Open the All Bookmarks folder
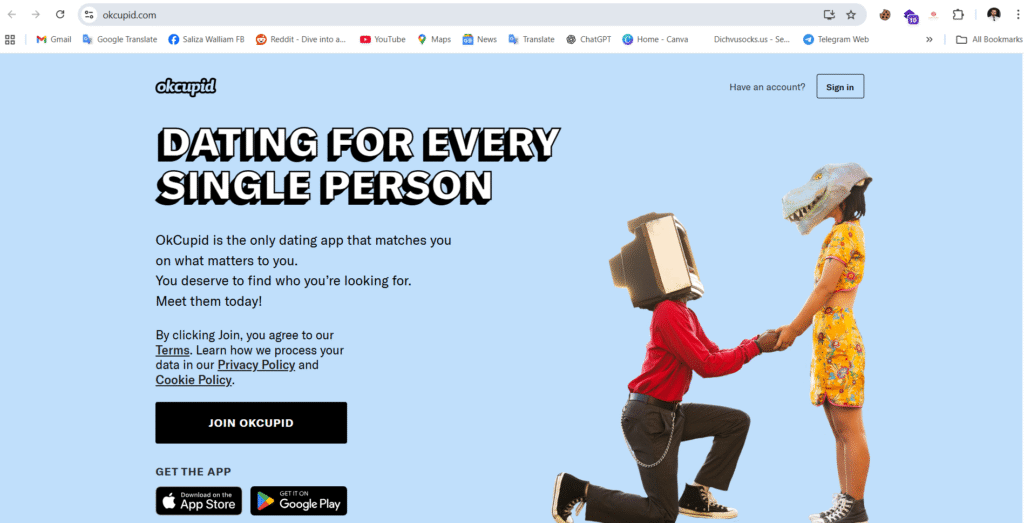 click(989, 39)
